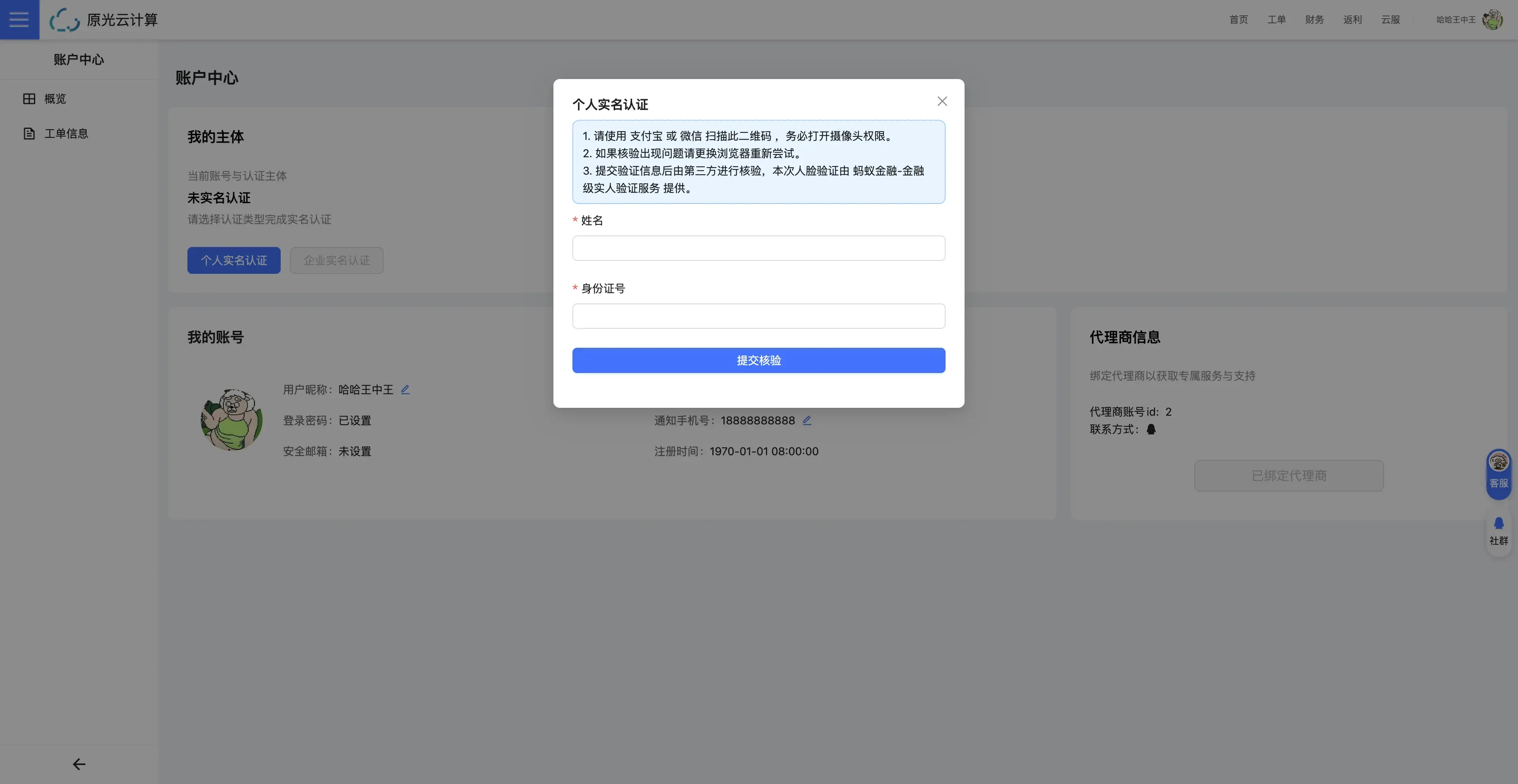The width and height of the screenshot is (1518, 784).
Task: Submit verification via 提交核验 button
Action: pos(759,360)
